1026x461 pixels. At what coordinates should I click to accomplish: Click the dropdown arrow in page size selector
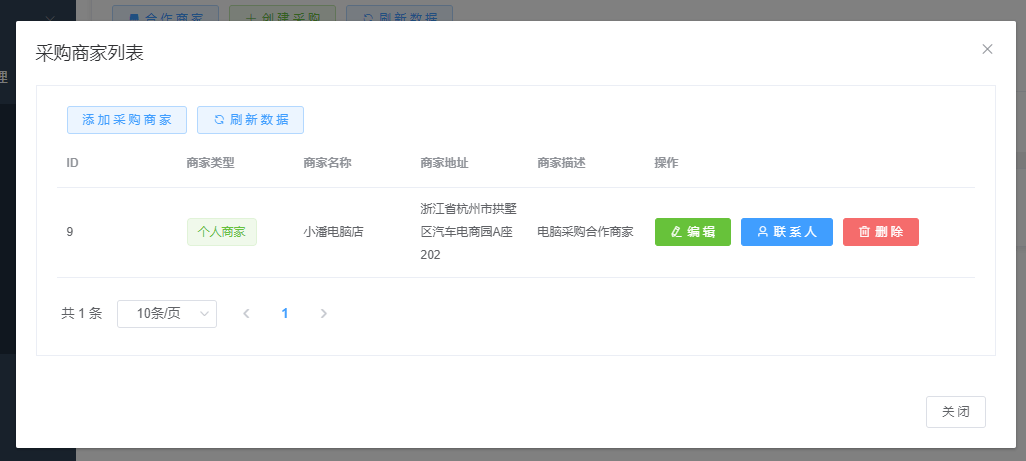click(x=204, y=314)
